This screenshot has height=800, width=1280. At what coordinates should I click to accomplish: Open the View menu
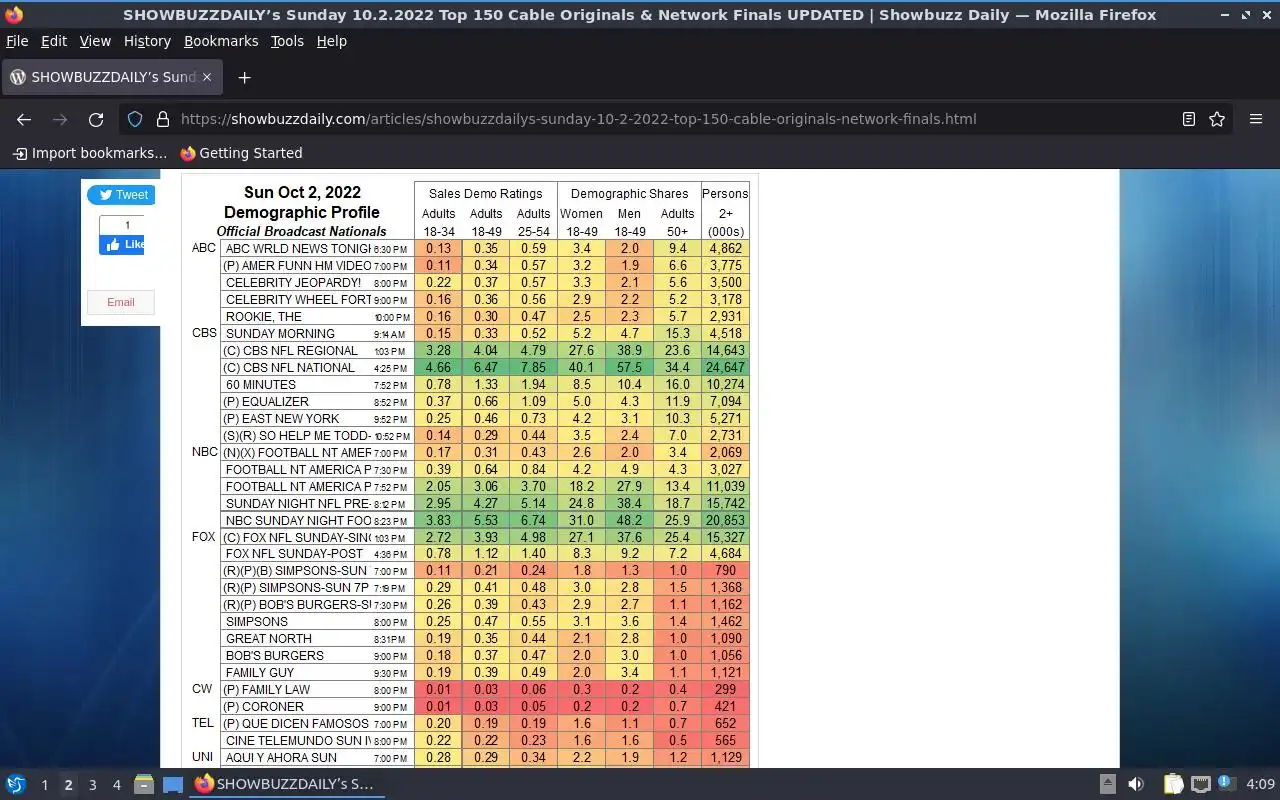pyautogui.click(x=95, y=41)
